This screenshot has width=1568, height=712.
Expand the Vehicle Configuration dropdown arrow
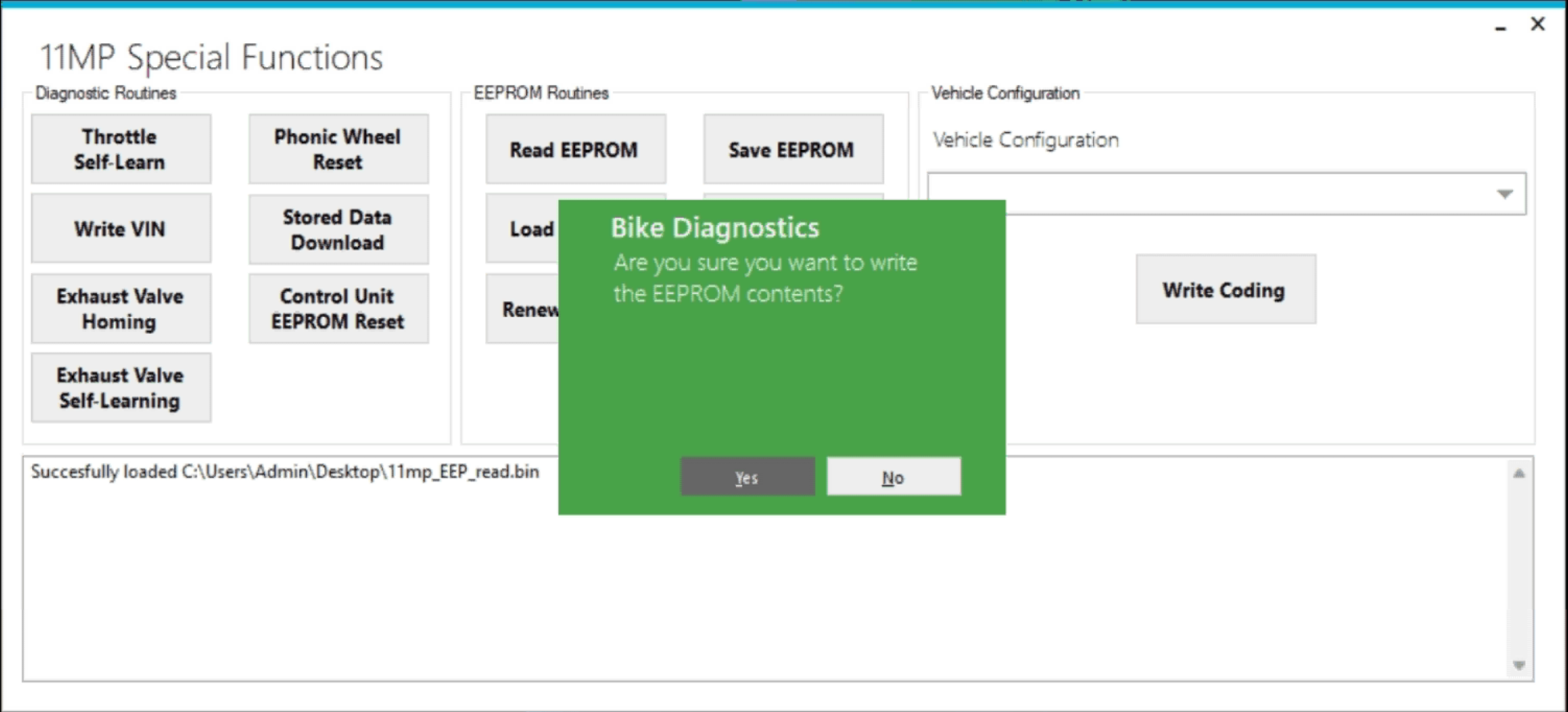[1505, 194]
